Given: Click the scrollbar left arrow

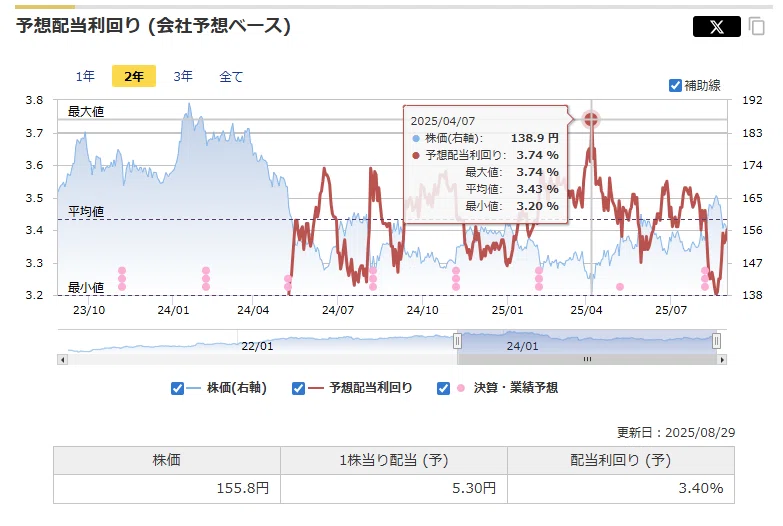Looking at the screenshot, I should [x=62, y=360].
